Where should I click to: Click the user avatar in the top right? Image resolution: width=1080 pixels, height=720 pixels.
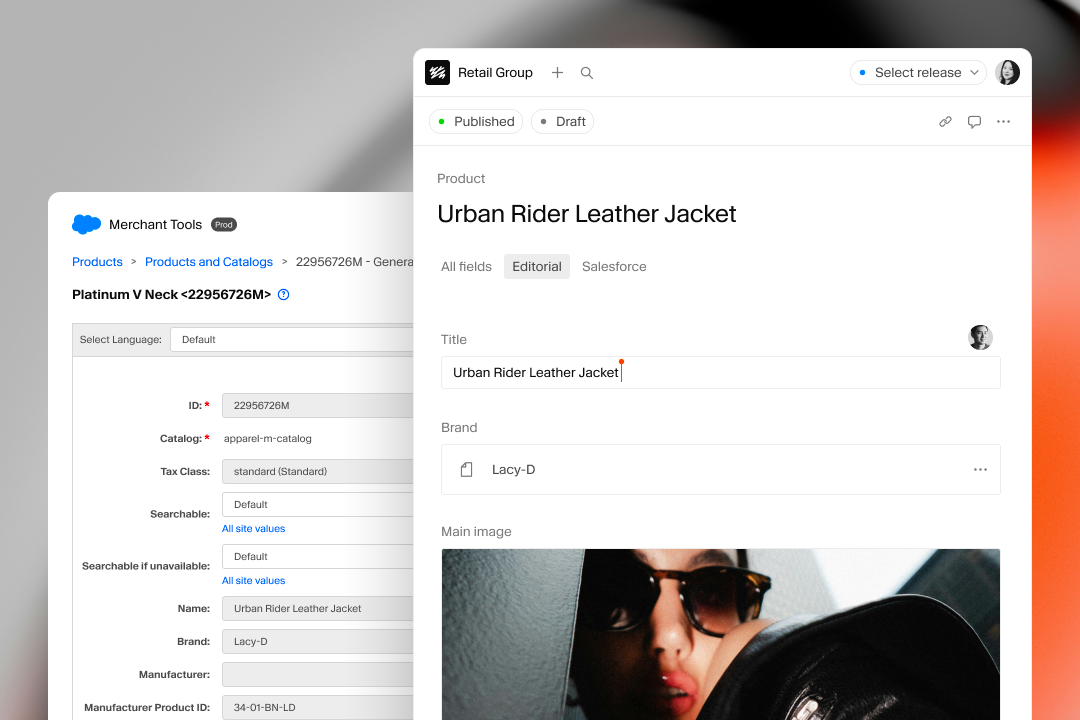click(x=1008, y=72)
